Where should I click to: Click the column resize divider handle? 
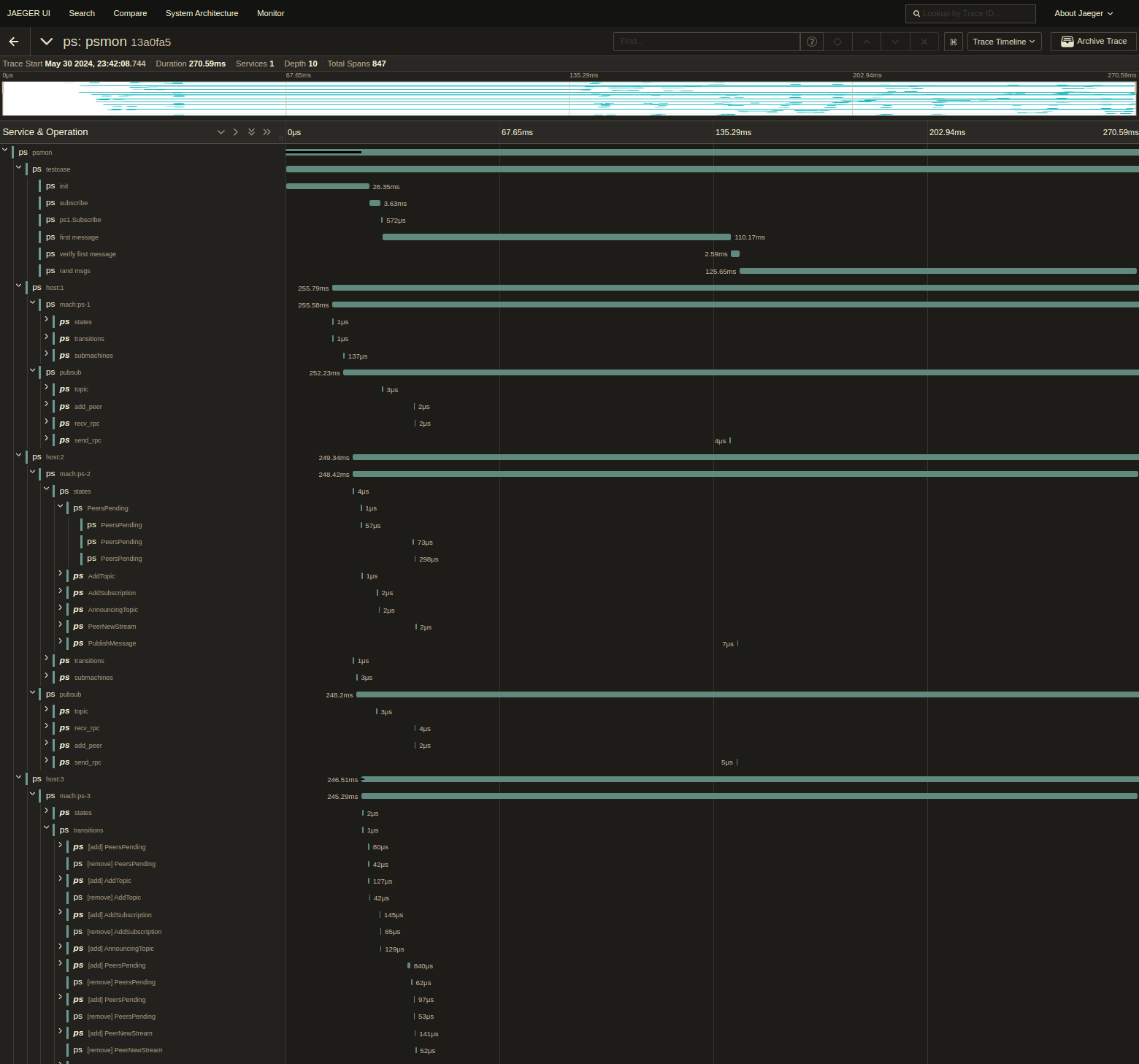281,138
